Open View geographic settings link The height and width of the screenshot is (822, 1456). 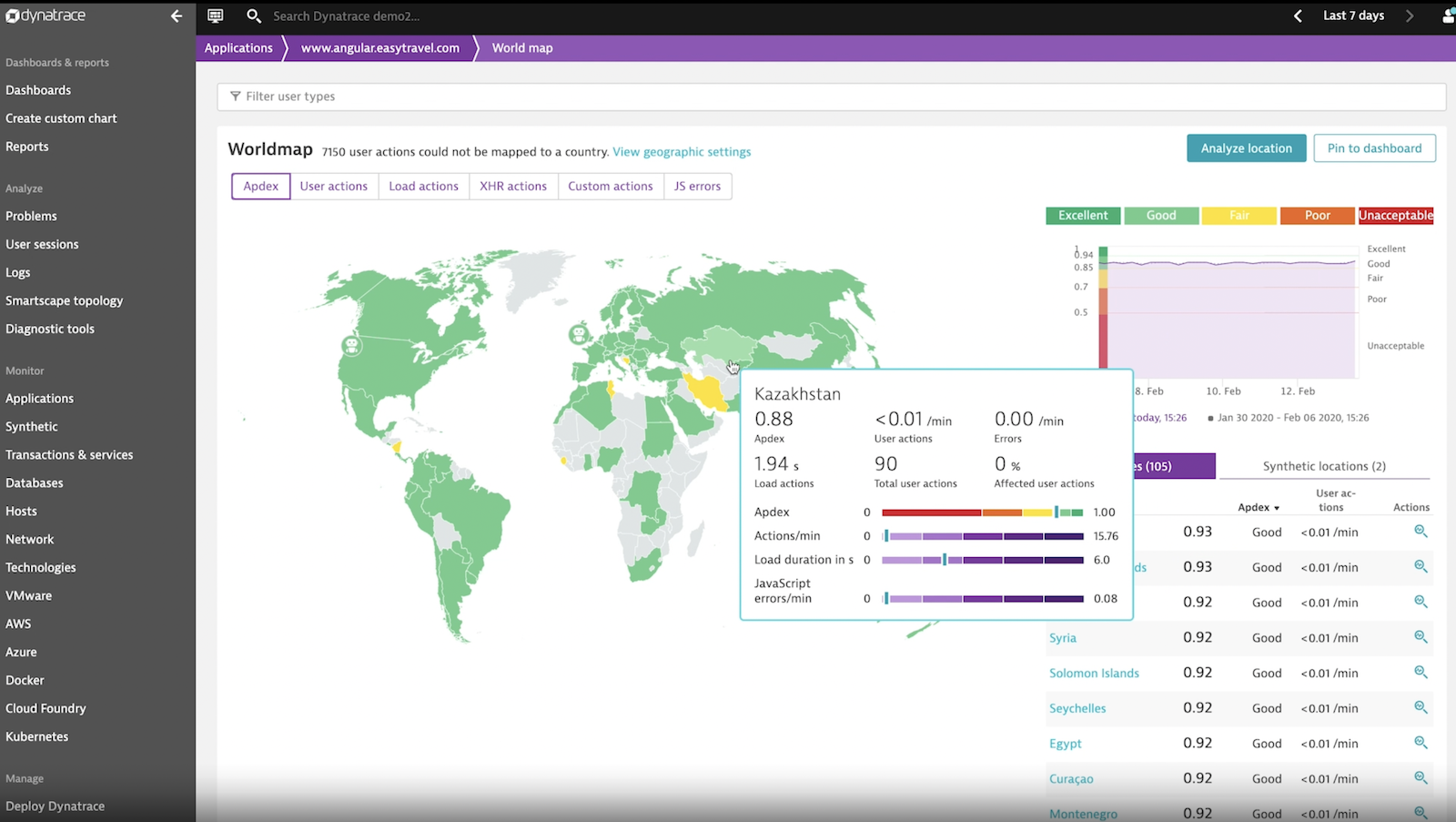(682, 151)
